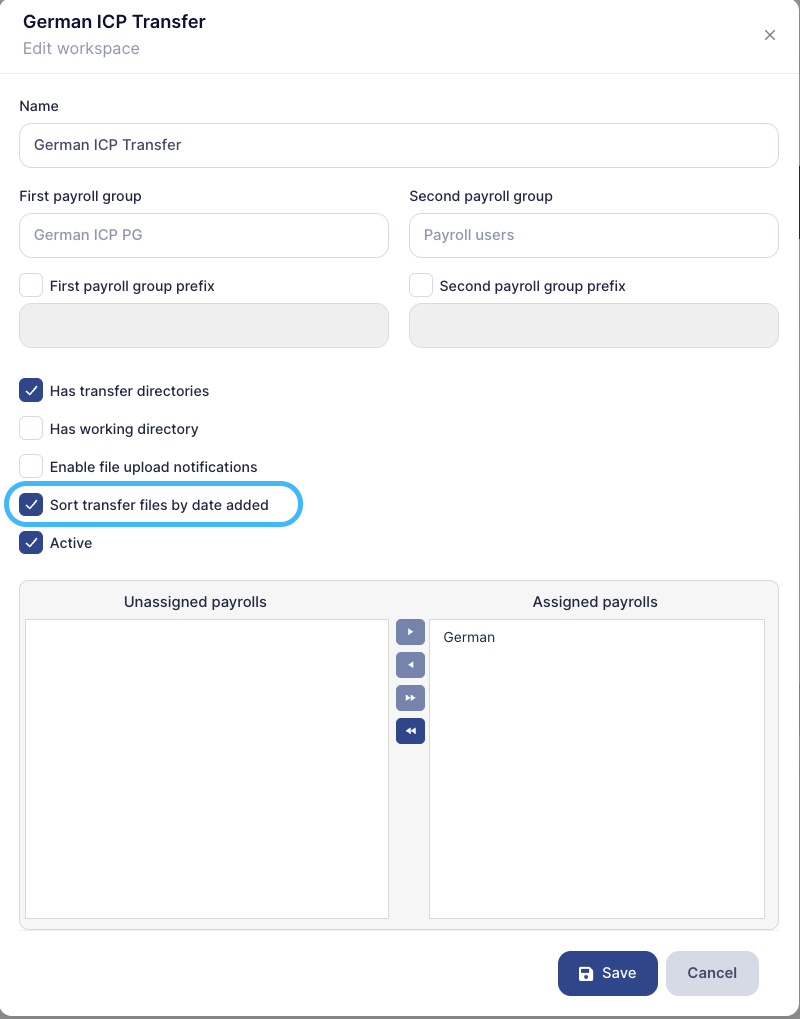Click the Second payroll group Payroll users field

(593, 235)
